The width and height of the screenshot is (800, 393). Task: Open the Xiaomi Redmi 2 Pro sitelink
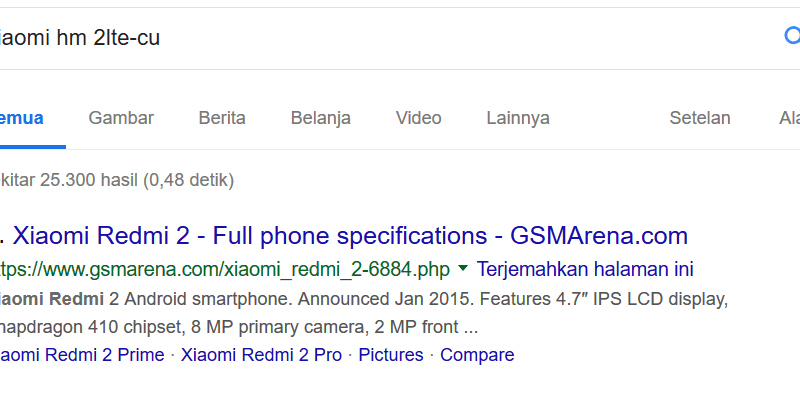[x=261, y=355]
